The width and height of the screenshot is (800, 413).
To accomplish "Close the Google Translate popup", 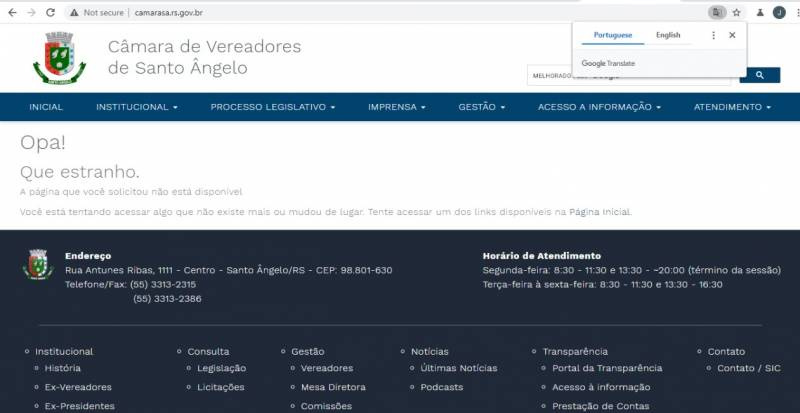I will tap(732, 35).
